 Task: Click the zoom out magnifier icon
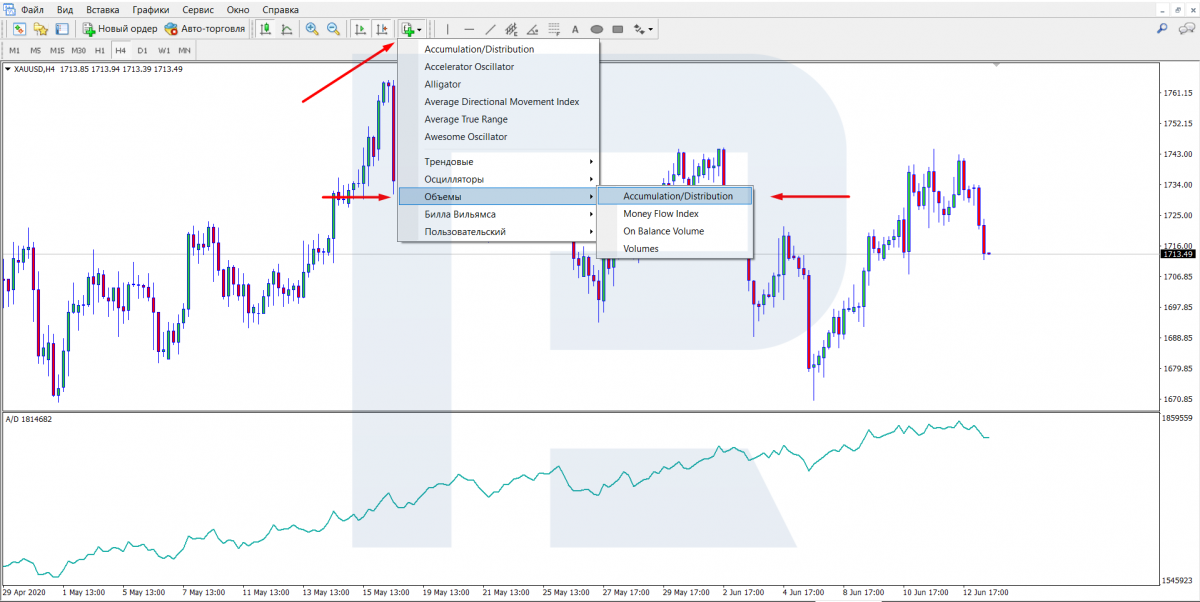coord(332,29)
